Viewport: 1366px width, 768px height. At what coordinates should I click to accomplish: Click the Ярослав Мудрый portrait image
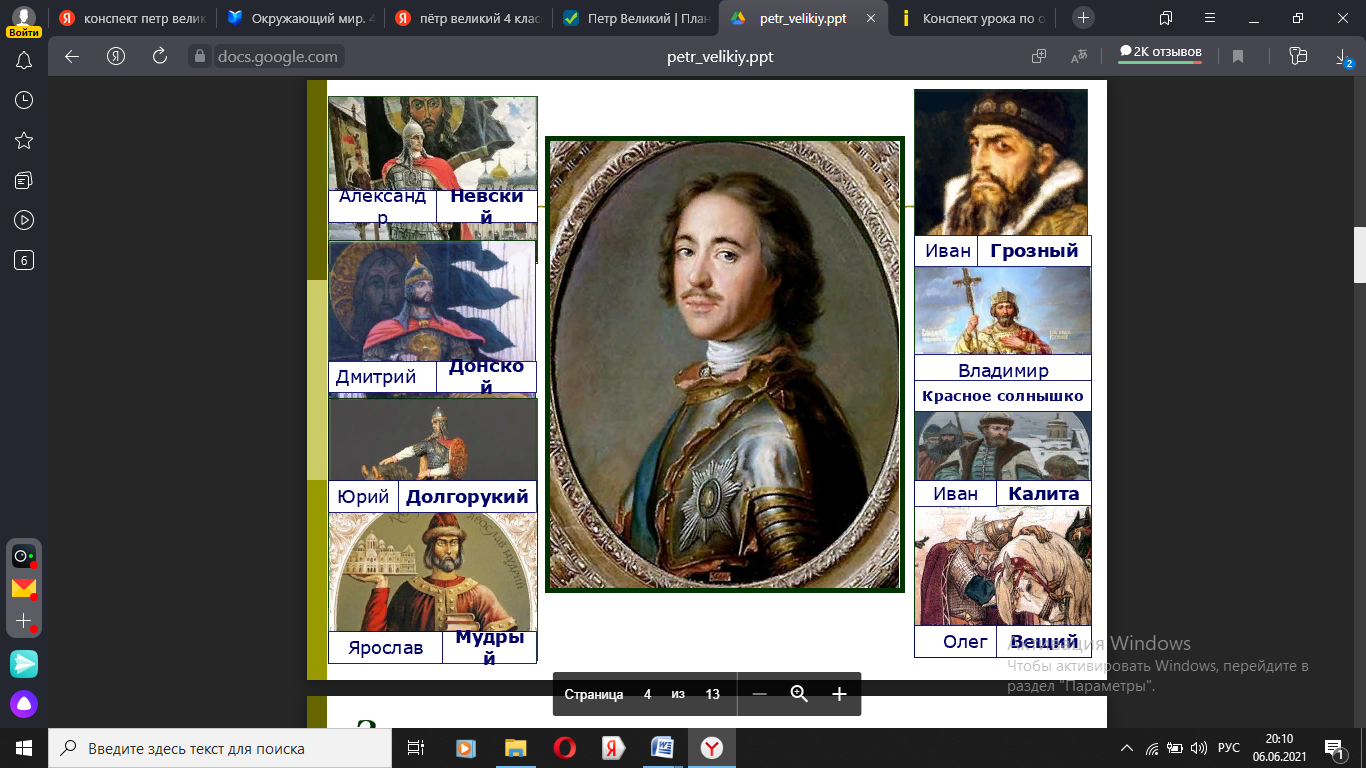coord(433,572)
